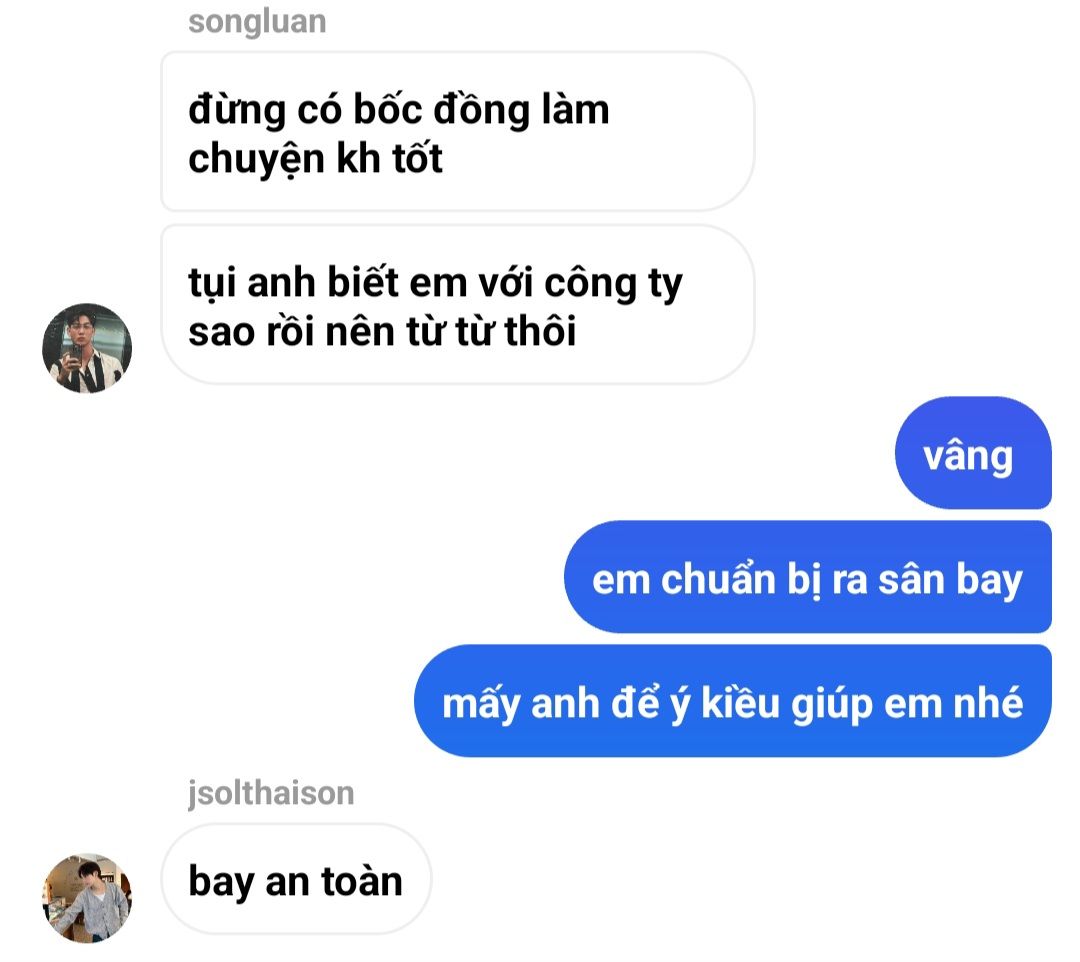Open jsolthaison's profile picture avatar

[87, 898]
